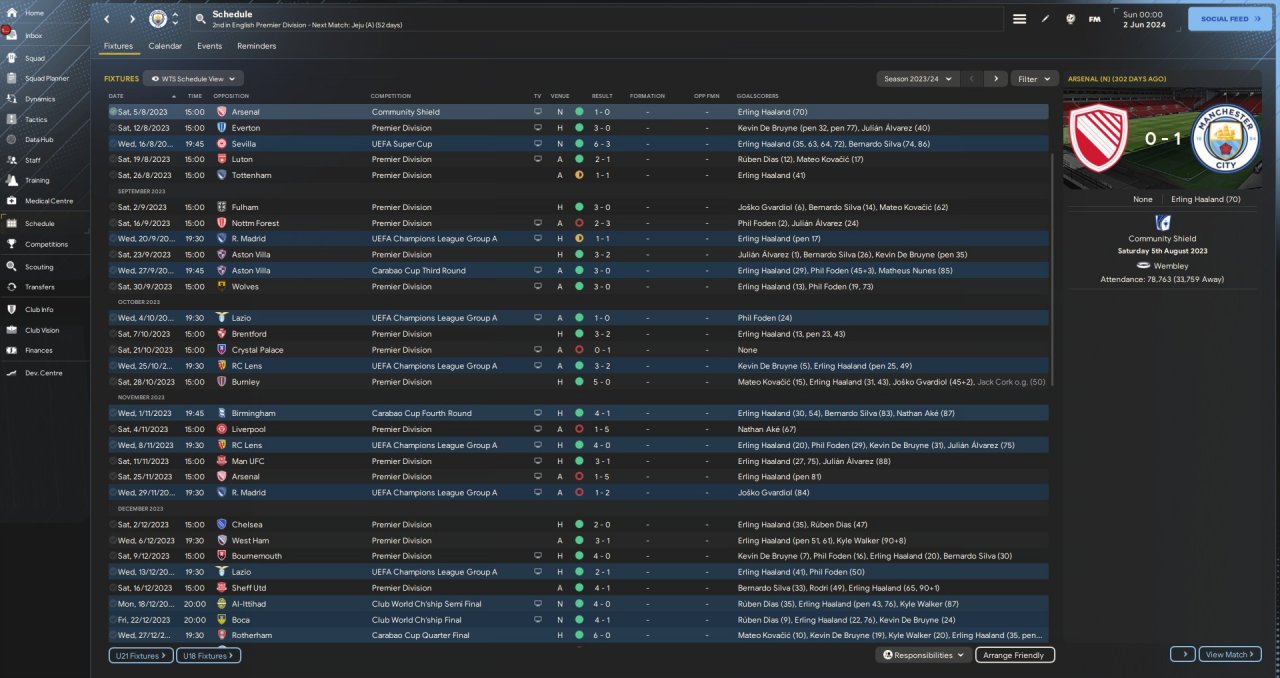Open the Tactics sidebar icon
The width and height of the screenshot is (1280, 678).
[x=11, y=119]
